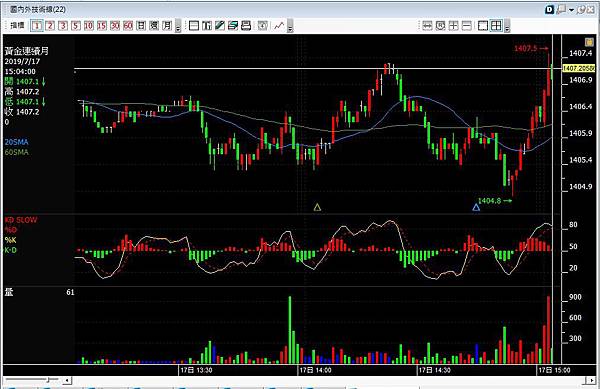
Task: Click the horizontal split pane icon
Action: click(194, 26)
